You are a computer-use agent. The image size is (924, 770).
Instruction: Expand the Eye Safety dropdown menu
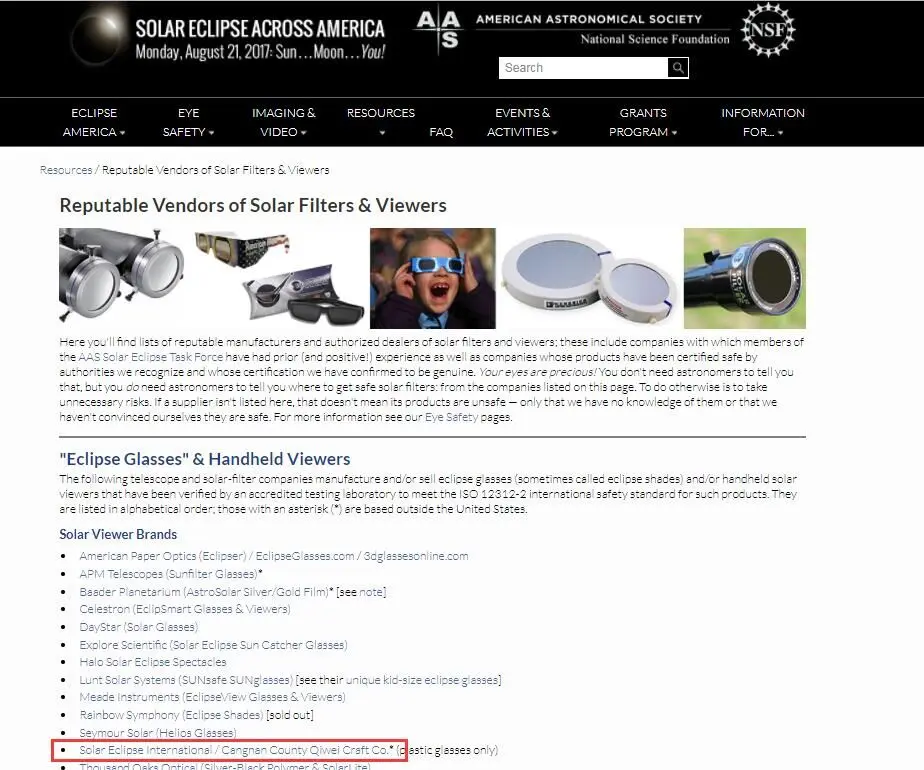coord(189,122)
